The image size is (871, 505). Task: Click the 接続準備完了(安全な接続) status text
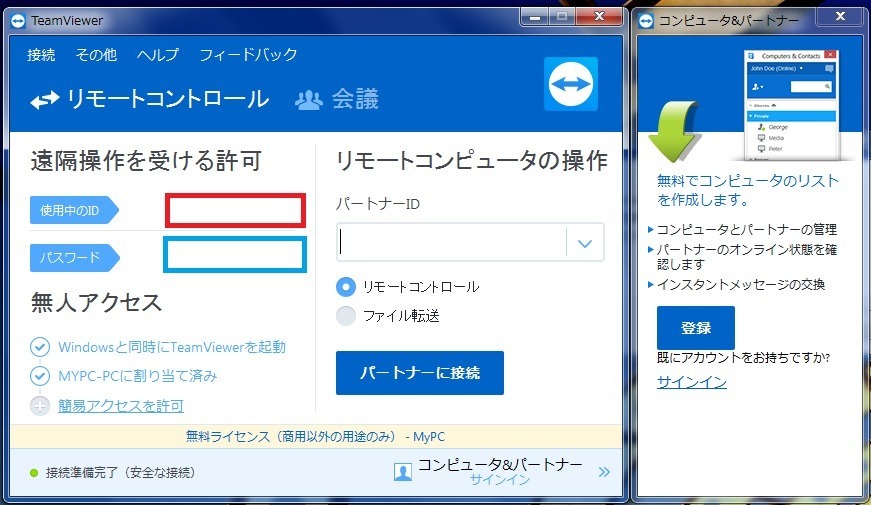pos(121,473)
